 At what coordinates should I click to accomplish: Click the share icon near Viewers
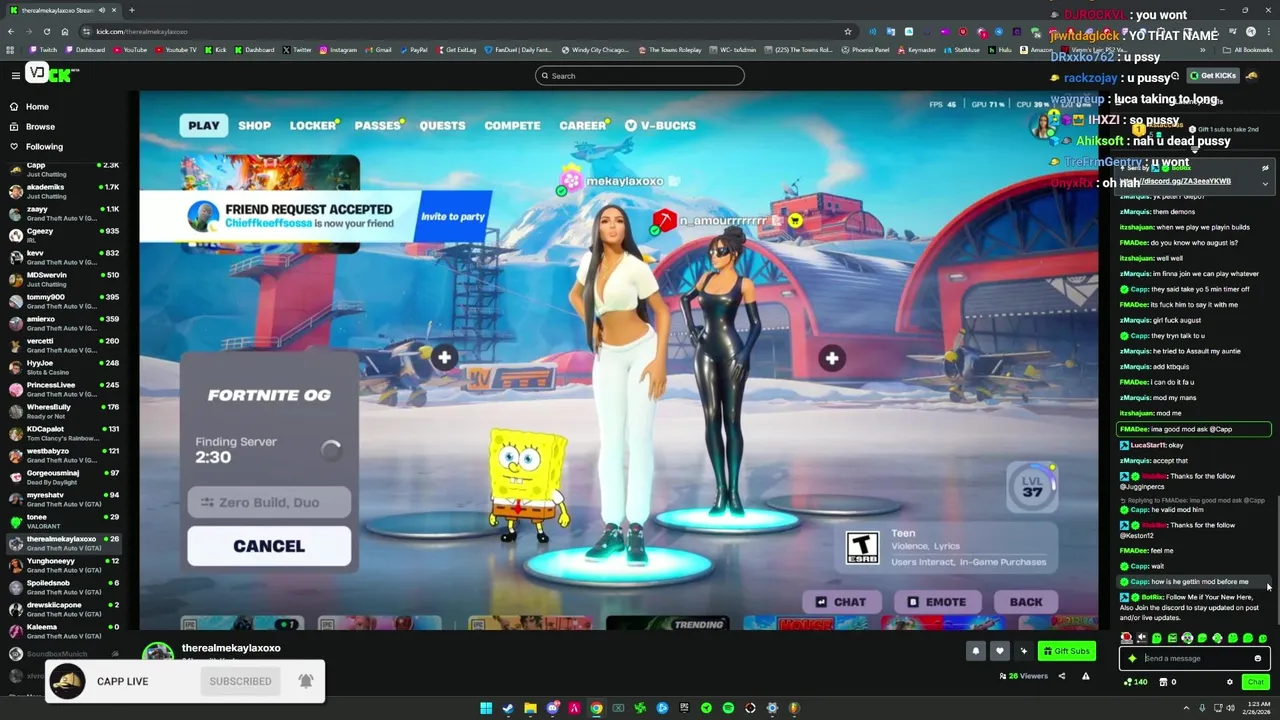(x=1062, y=676)
